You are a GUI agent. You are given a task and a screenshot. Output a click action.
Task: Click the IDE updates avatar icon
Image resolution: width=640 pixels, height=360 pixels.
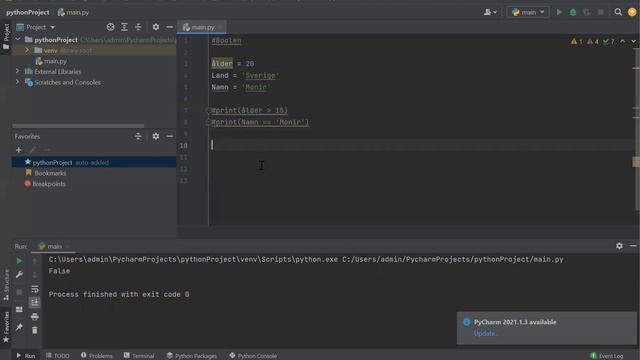pos(632,12)
